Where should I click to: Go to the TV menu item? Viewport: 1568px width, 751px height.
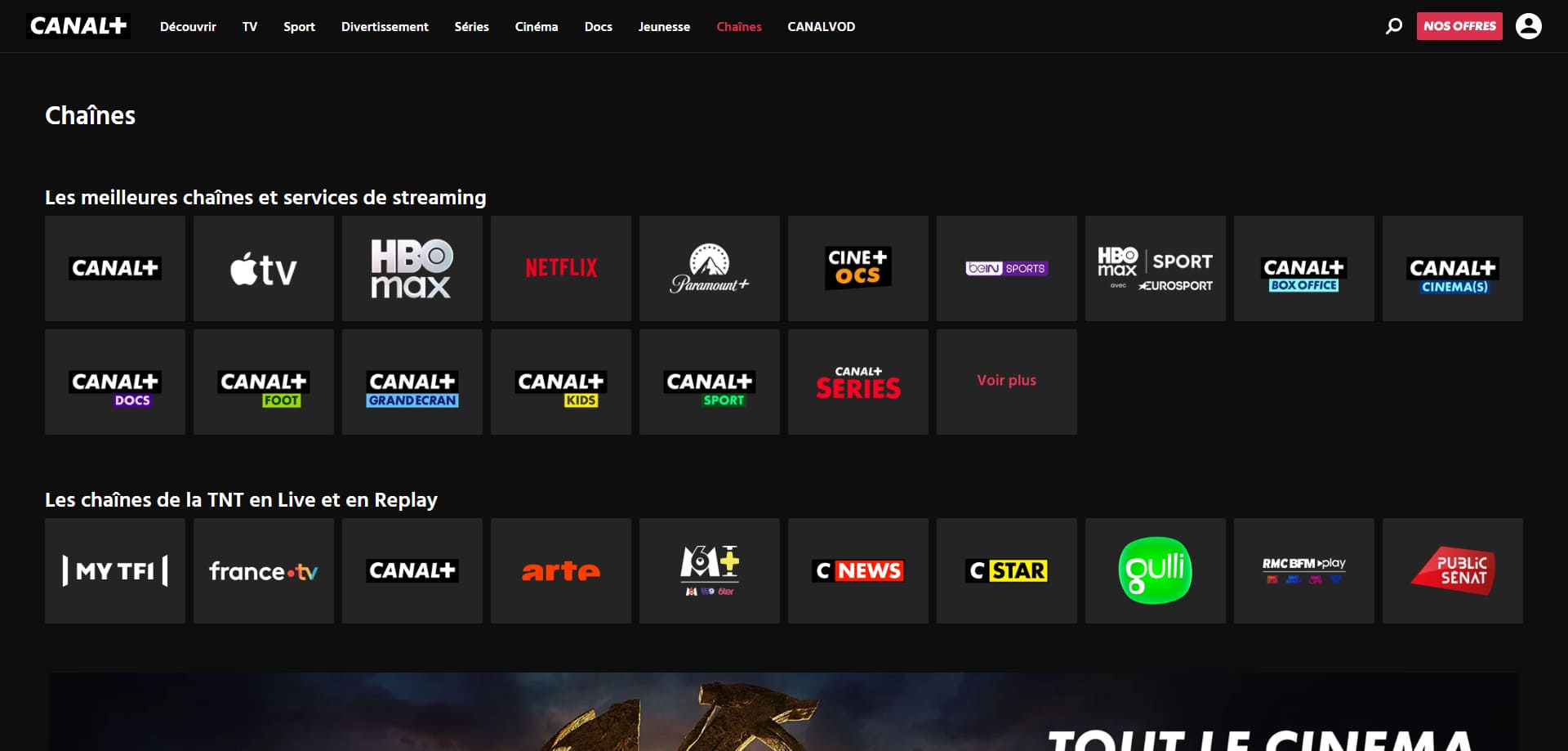[x=250, y=27]
